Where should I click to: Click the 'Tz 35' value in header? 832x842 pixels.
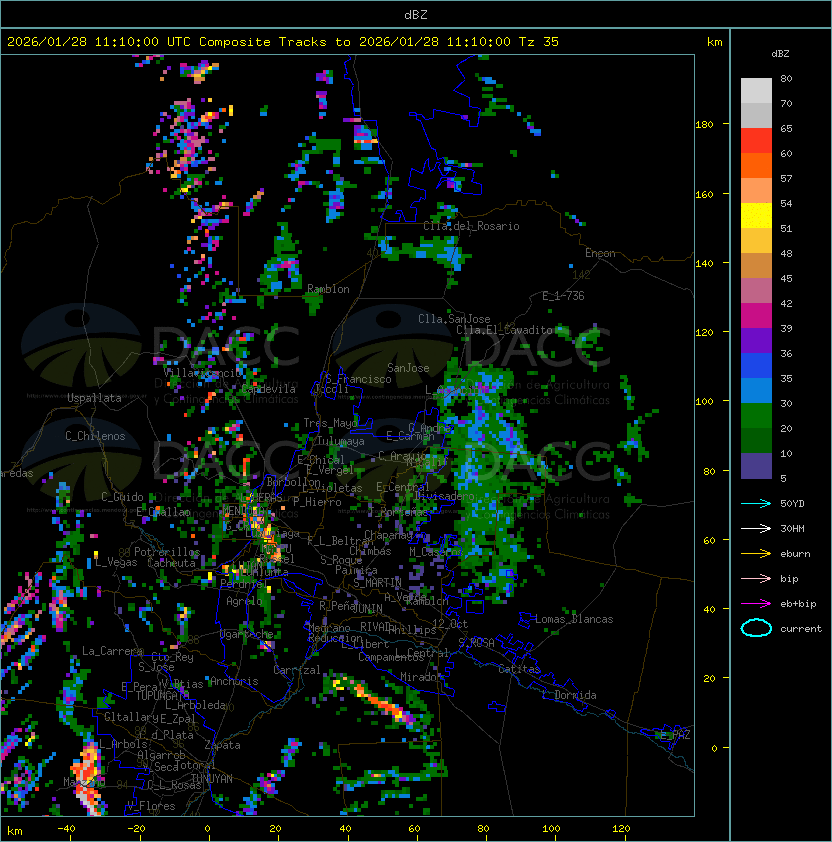tap(539, 42)
